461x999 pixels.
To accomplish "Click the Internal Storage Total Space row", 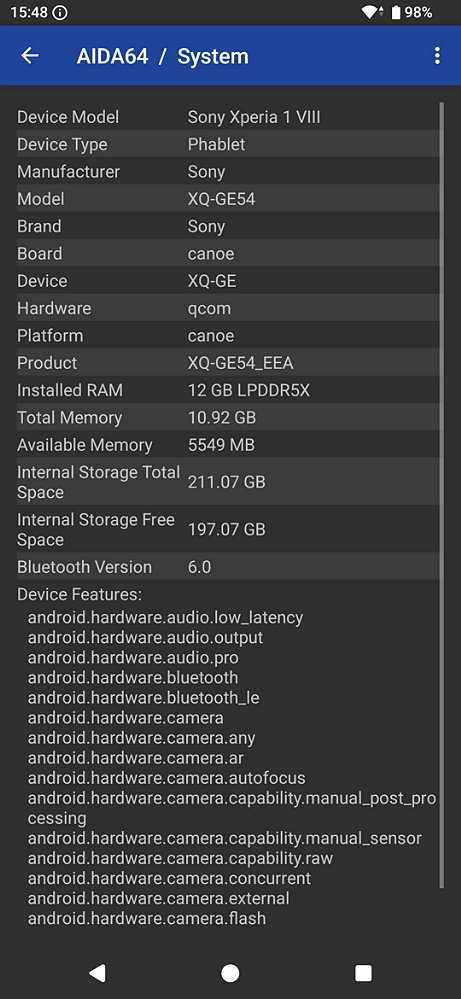I will click(228, 482).
